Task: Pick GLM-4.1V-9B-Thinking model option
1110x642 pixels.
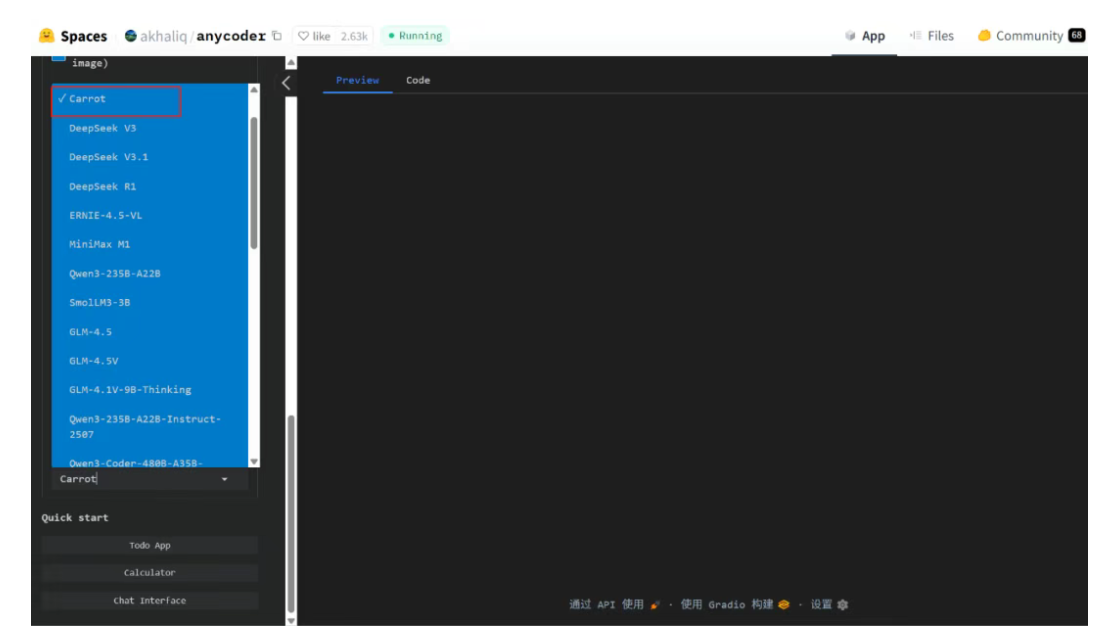Action: (150, 390)
